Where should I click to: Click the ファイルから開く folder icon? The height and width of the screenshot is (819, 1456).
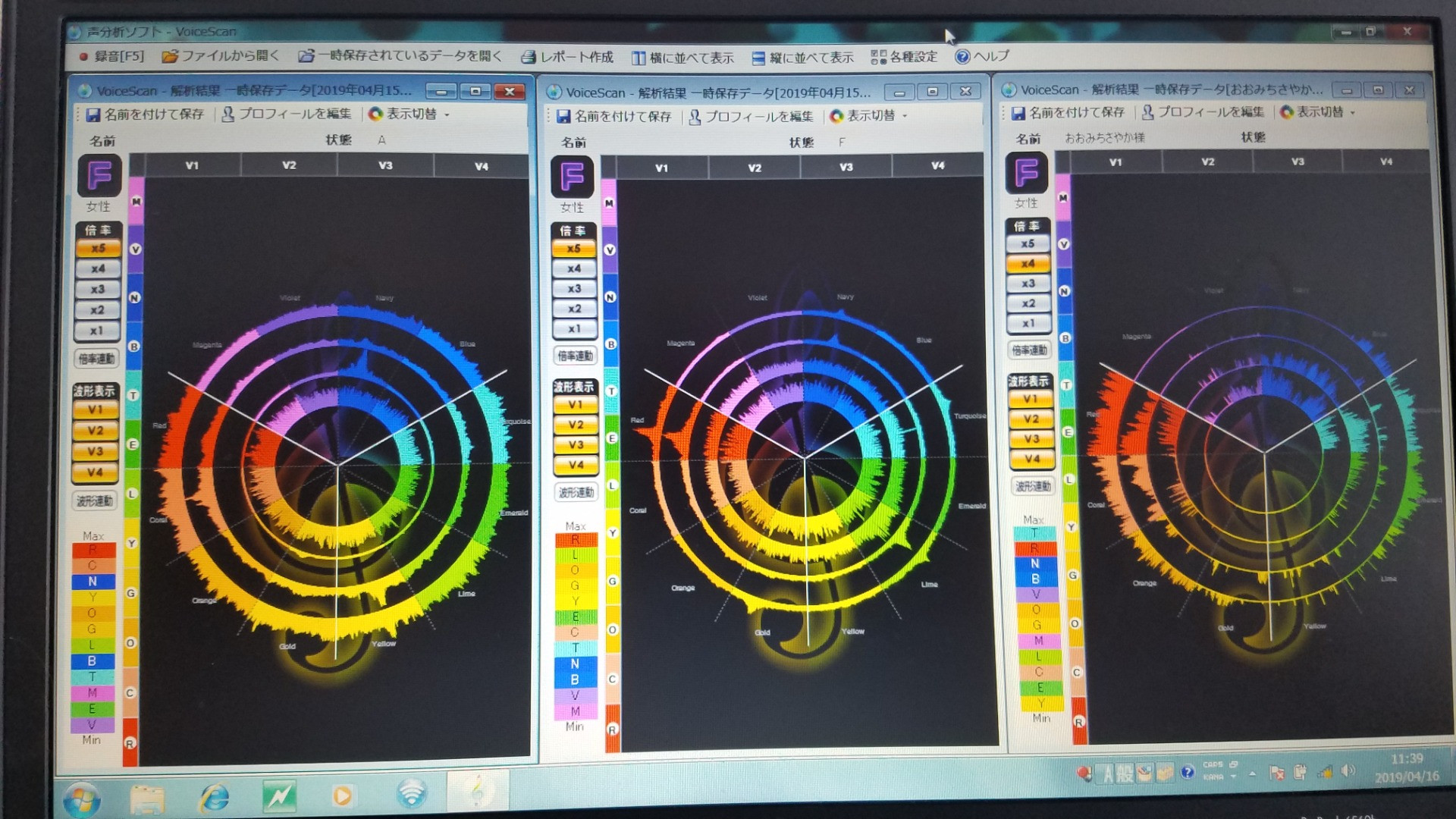coord(170,56)
